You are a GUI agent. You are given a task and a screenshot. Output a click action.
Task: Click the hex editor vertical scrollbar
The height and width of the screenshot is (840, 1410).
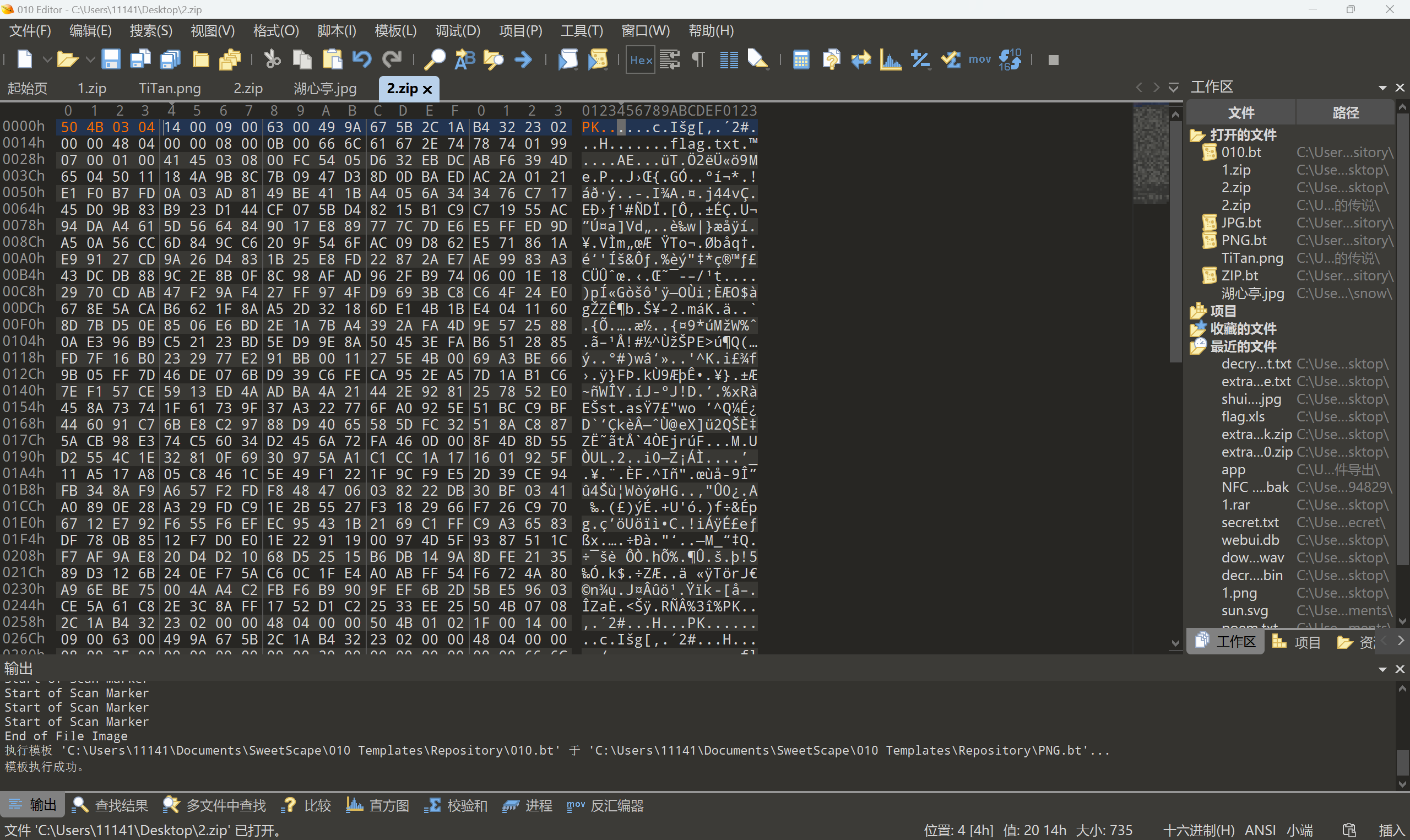(1175, 243)
